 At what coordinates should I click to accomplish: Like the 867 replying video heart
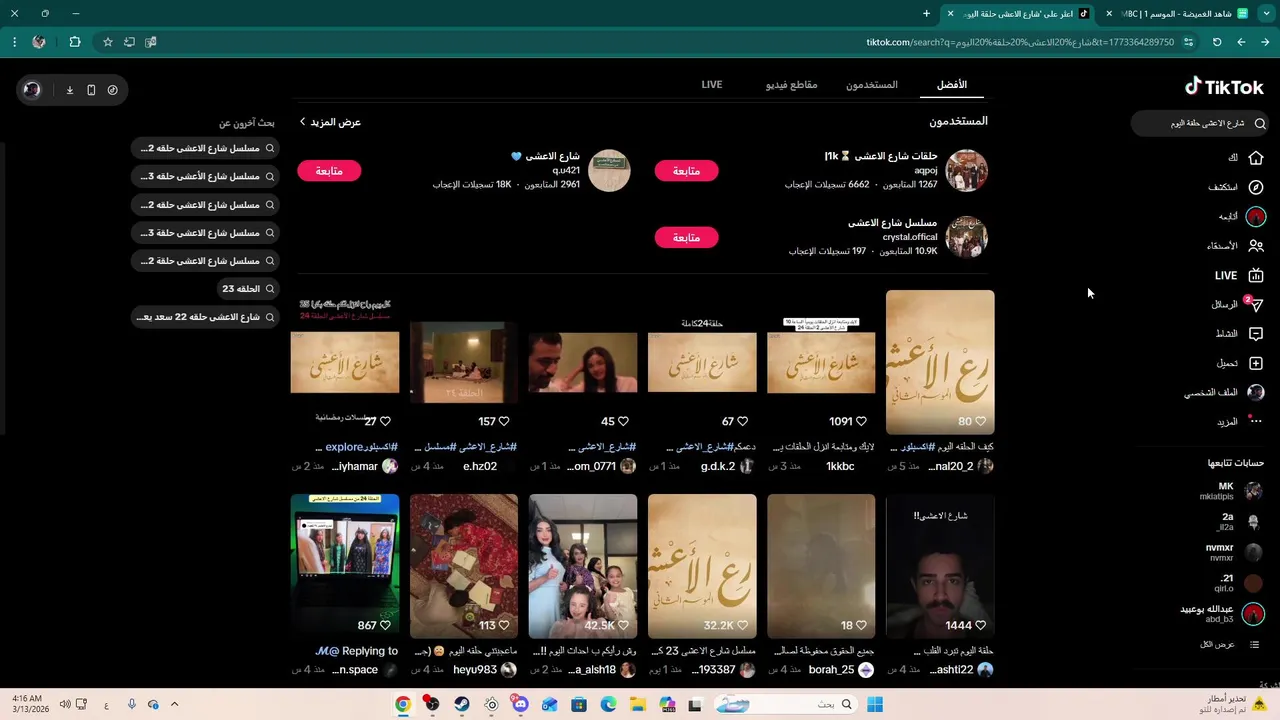click(x=385, y=625)
